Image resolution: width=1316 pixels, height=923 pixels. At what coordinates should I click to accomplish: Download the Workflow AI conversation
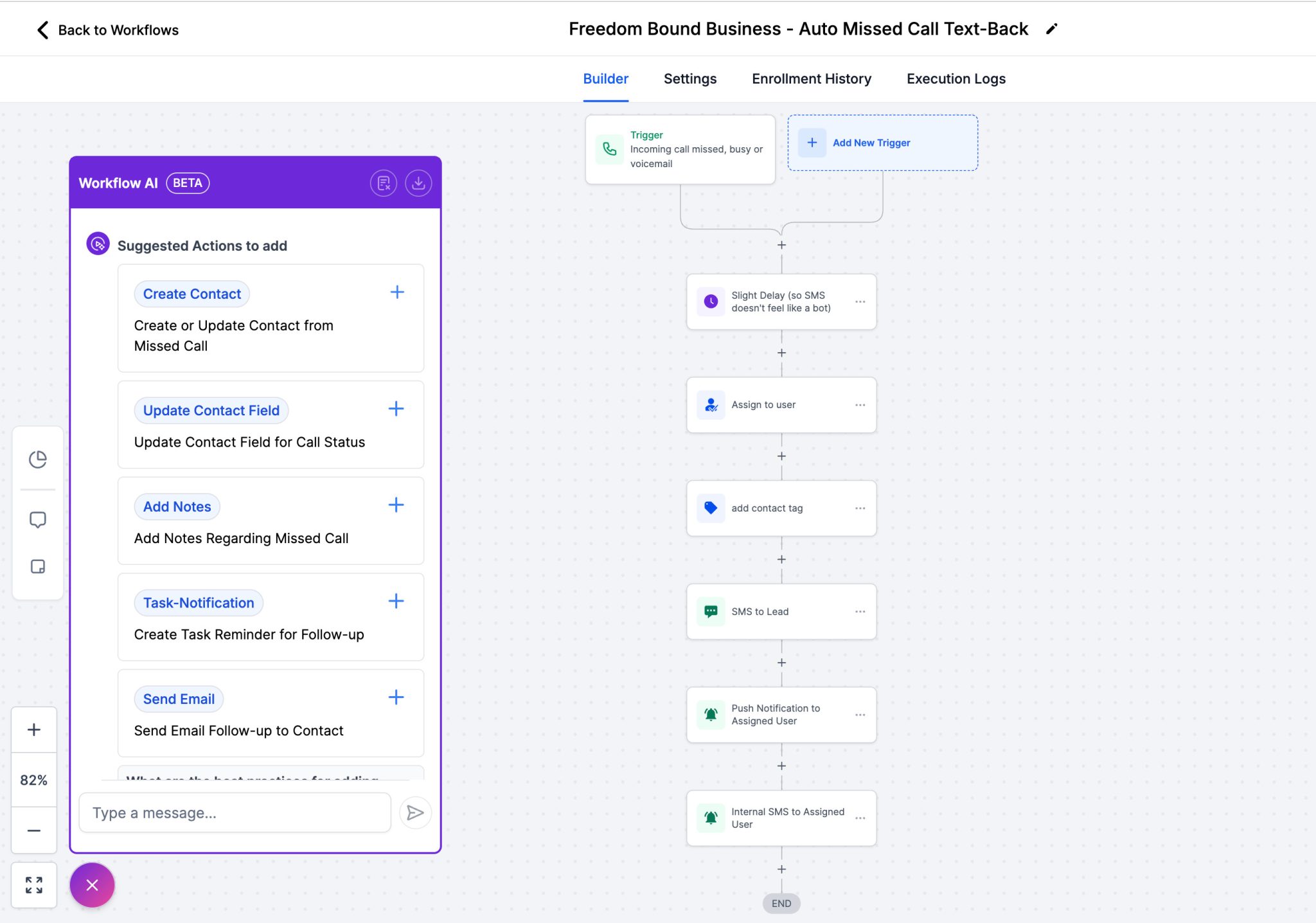(x=418, y=183)
